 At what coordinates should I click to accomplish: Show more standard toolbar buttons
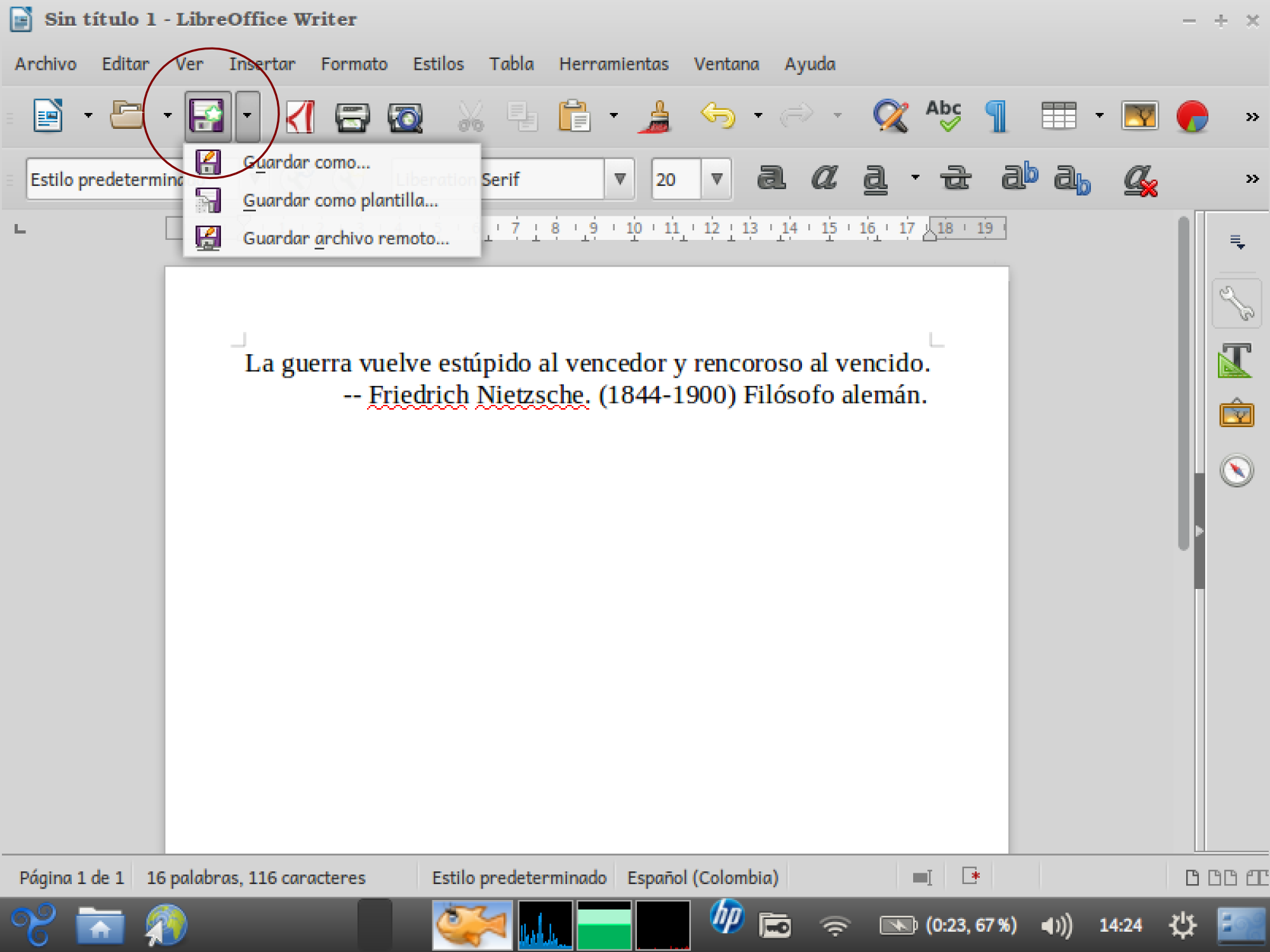[1252, 117]
